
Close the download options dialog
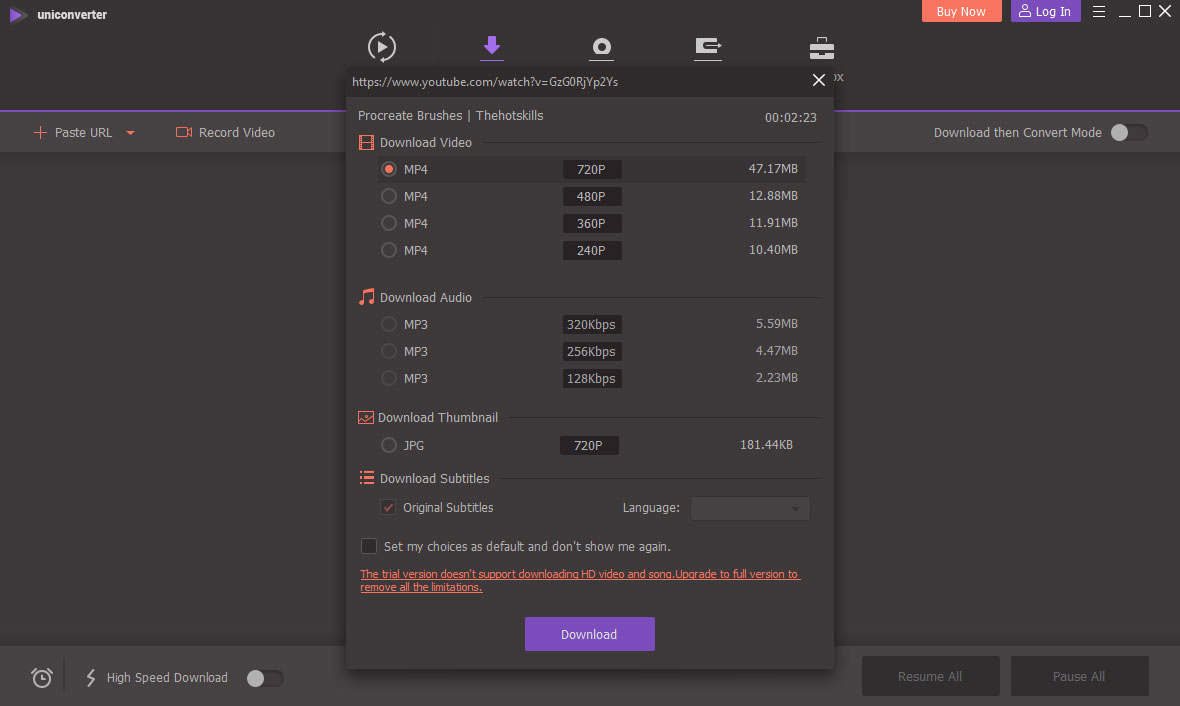pos(819,80)
